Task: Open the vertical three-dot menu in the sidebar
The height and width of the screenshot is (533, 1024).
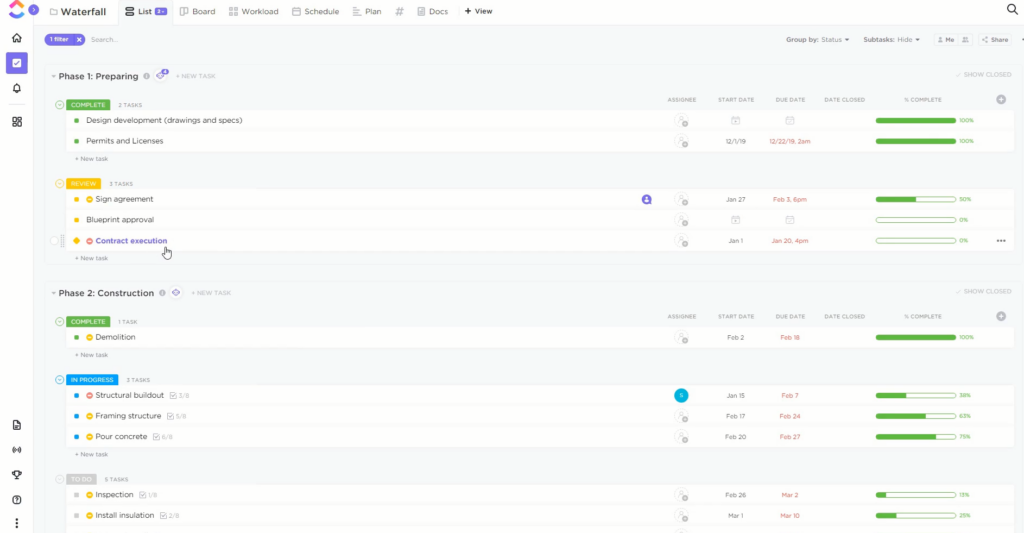Action: 17,523
